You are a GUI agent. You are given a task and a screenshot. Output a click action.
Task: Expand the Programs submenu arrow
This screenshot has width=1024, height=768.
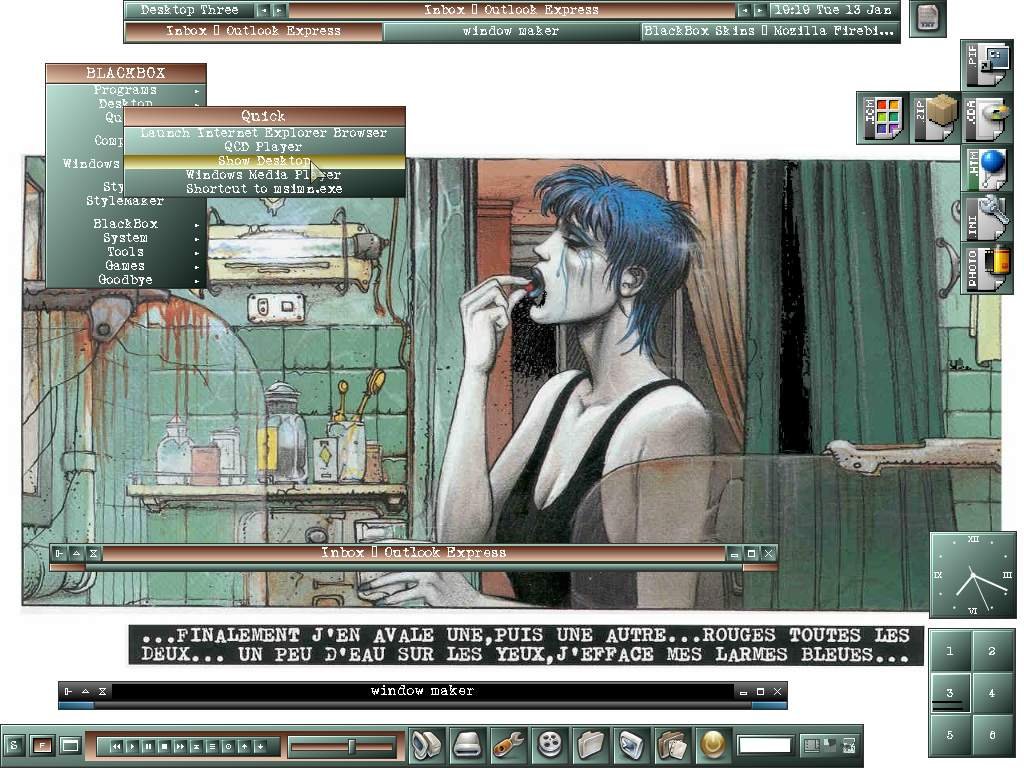197,91
